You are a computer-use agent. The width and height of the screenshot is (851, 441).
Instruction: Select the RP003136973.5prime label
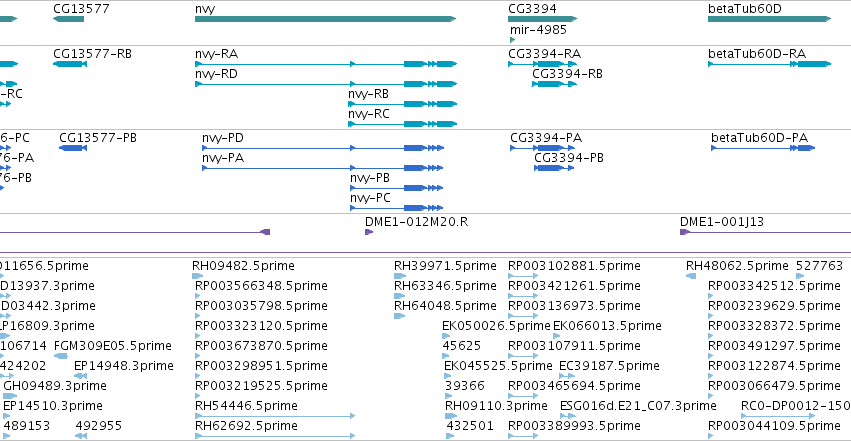click(x=574, y=306)
